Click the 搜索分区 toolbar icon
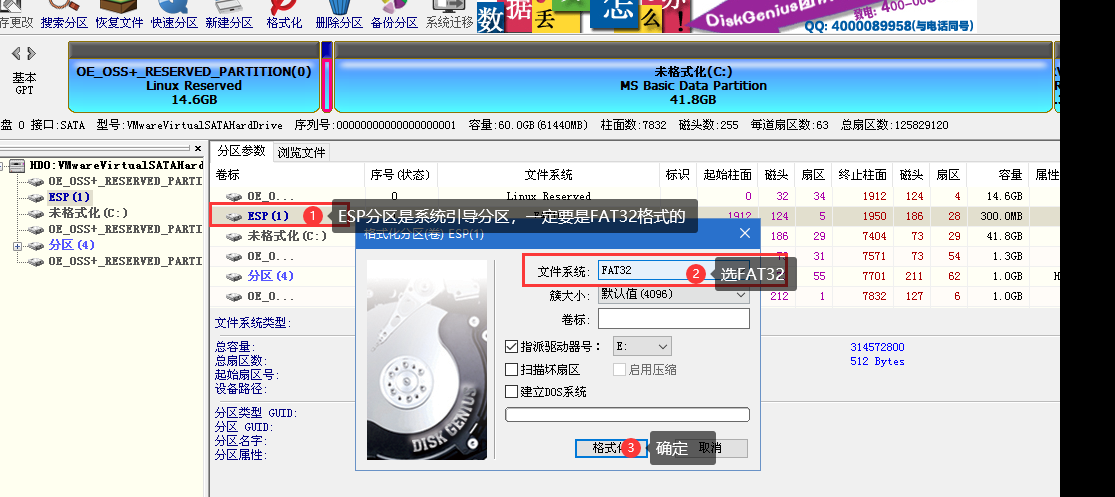1115x497 pixels. [x=64, y=16]
